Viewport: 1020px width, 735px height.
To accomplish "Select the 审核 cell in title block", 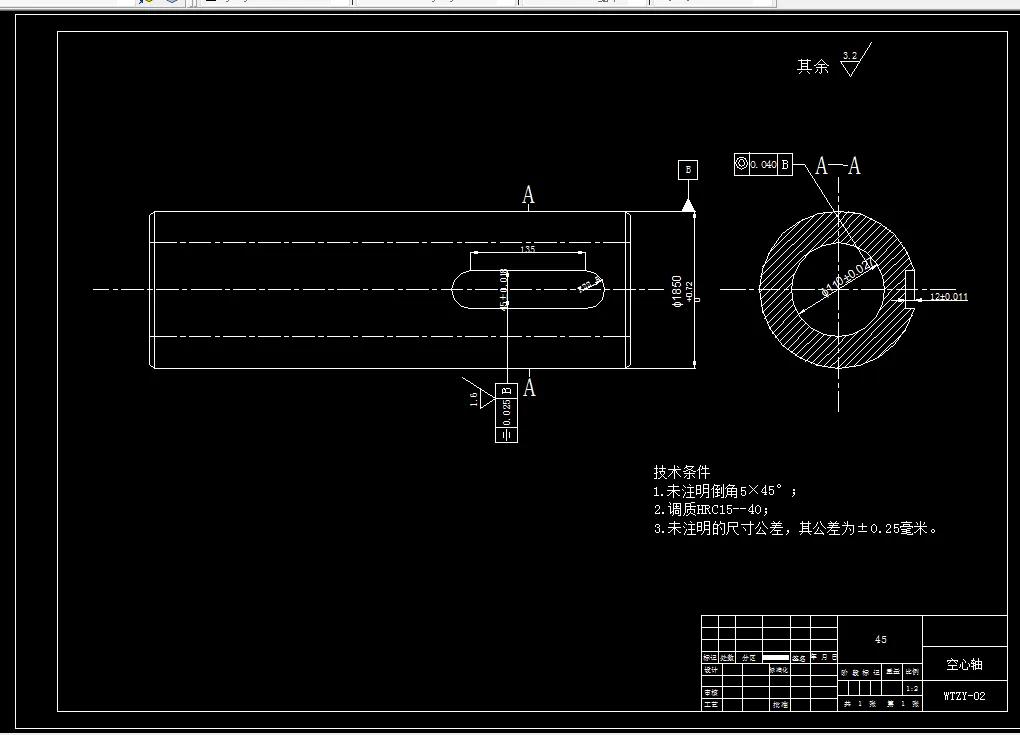I will (x=711, y=693).
